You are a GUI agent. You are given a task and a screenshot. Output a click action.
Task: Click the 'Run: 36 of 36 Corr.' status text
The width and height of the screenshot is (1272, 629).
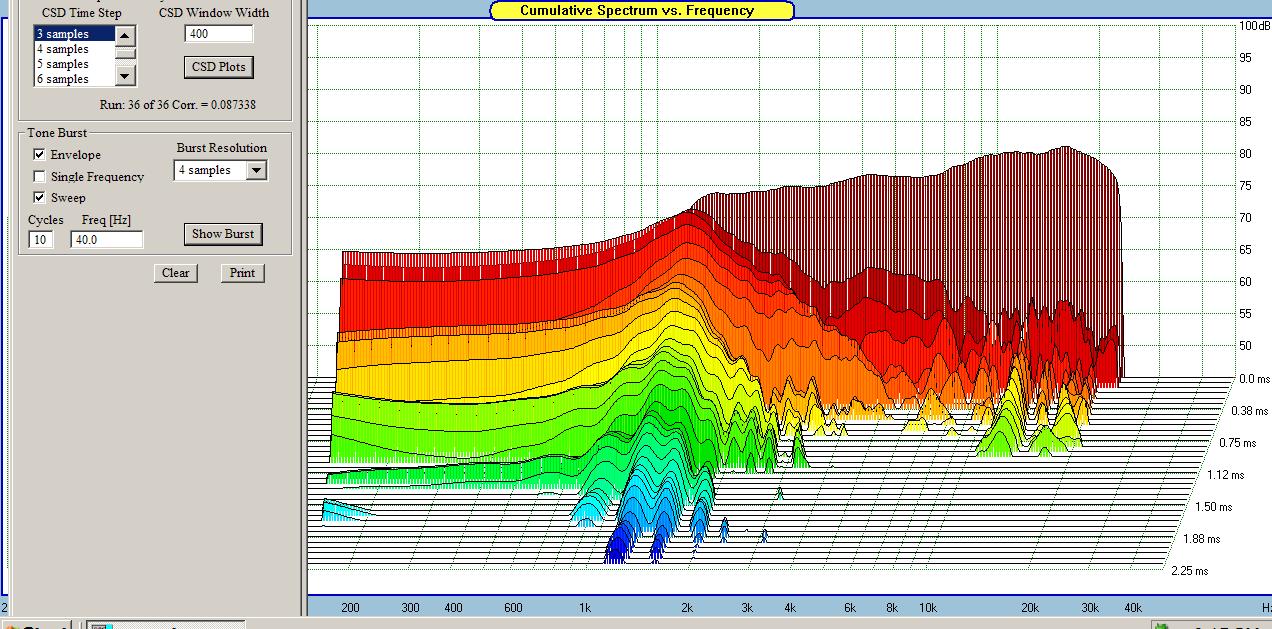click(x=177, y=104)
